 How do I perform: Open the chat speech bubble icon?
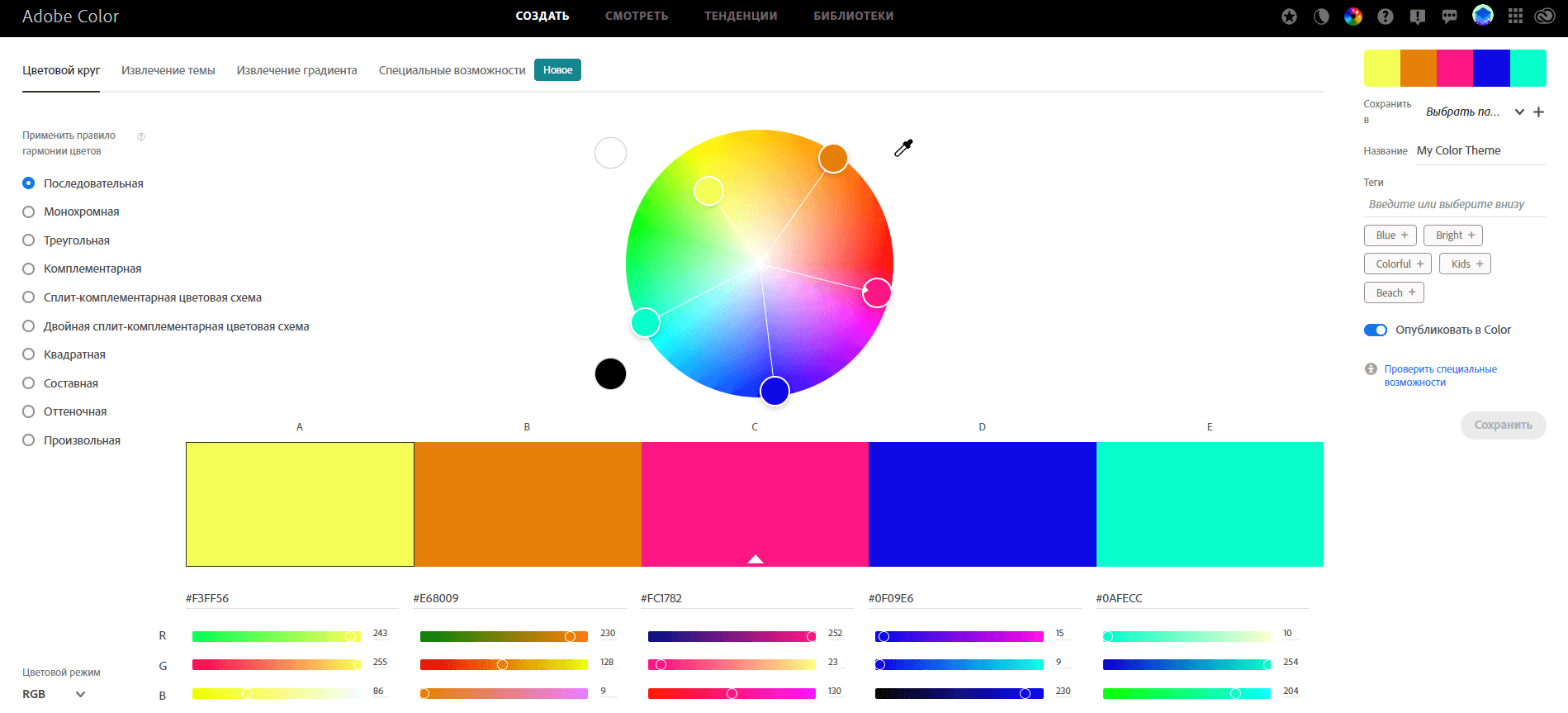[1449, 17]
